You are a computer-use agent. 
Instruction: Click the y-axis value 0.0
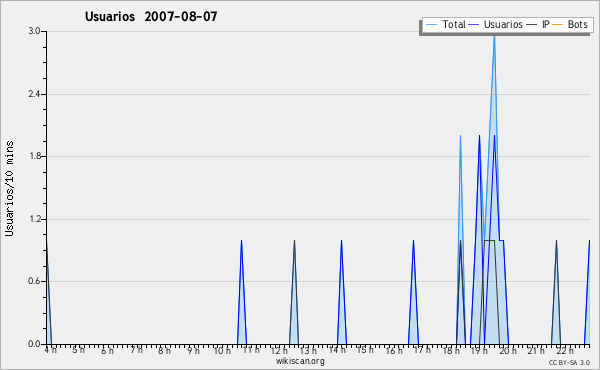[34, 344]
